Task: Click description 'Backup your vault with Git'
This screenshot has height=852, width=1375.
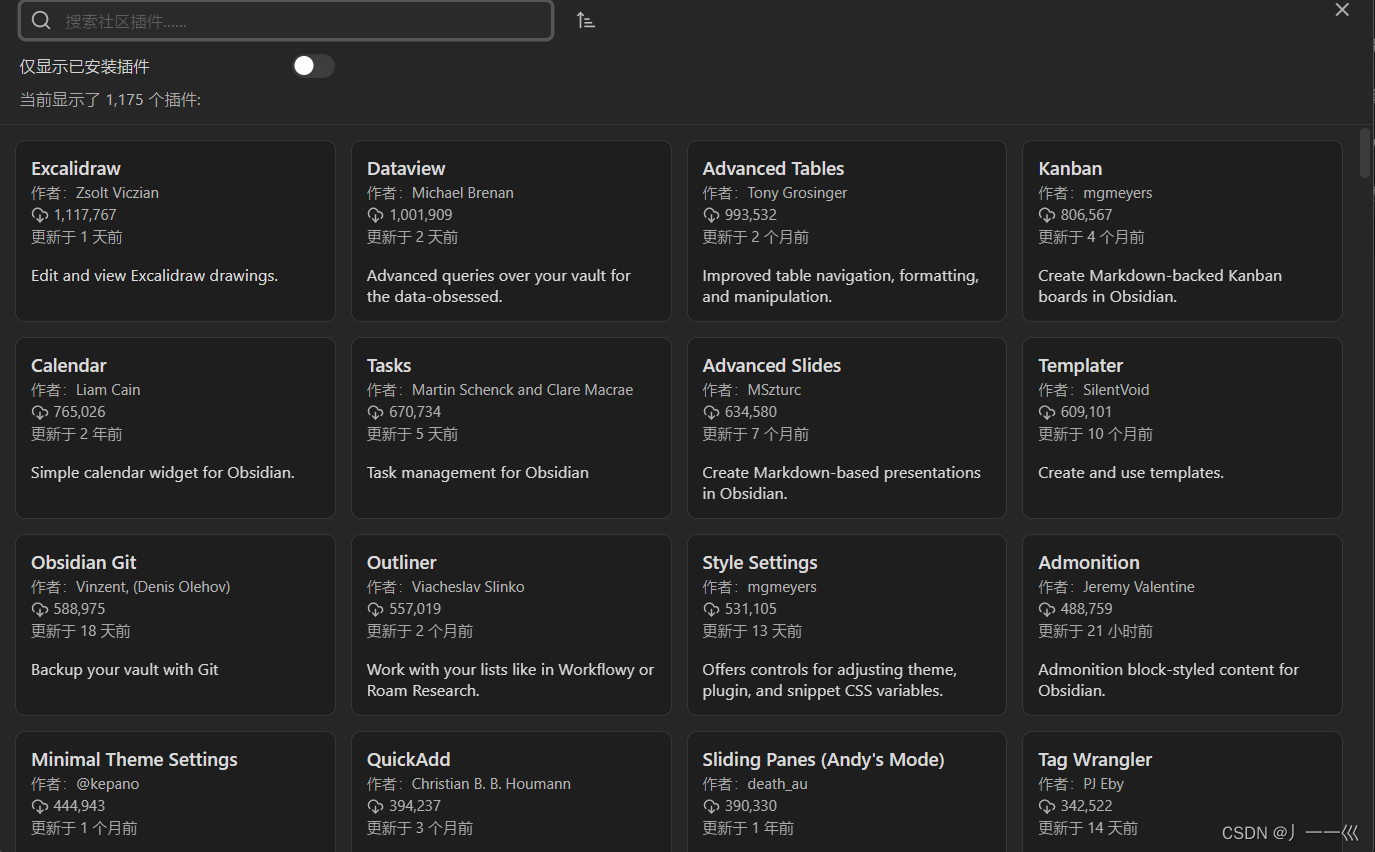Action: (125, 670)
